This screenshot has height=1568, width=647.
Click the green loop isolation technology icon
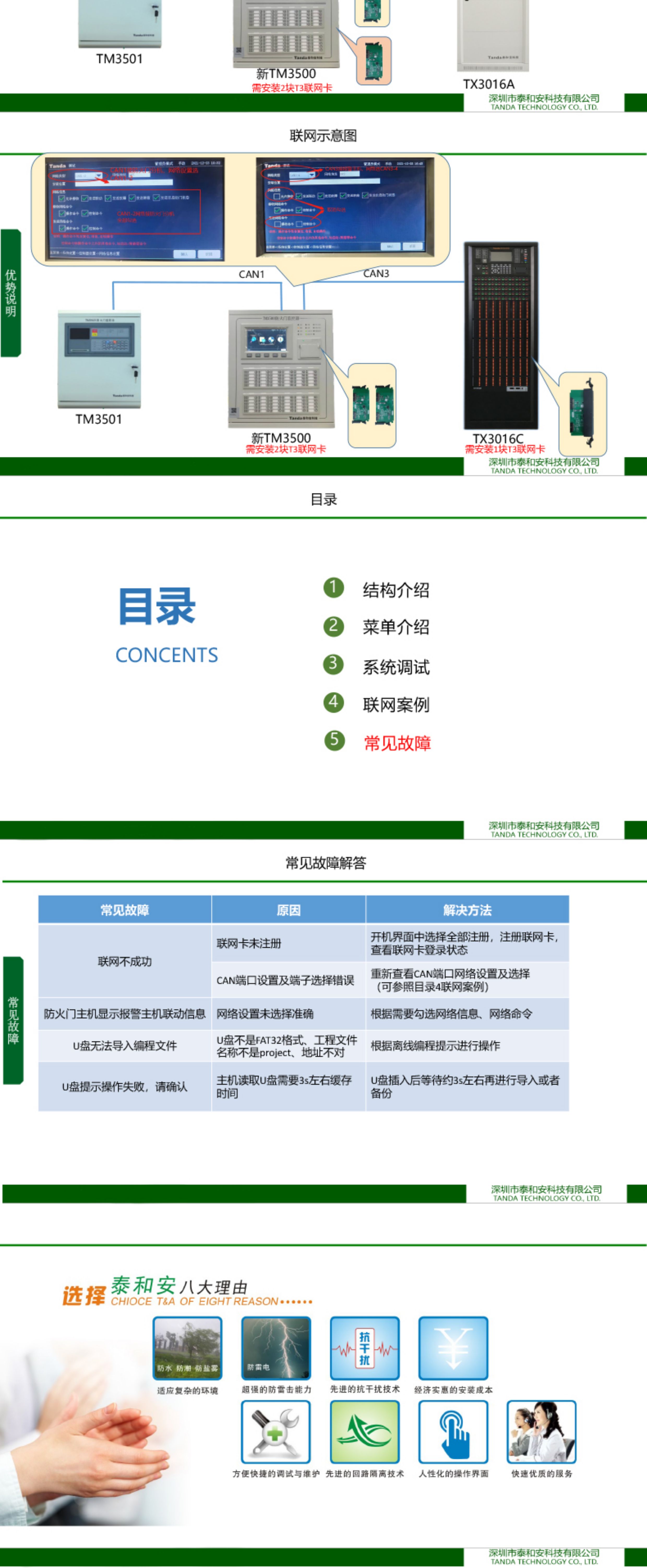tap(364, 1432)
